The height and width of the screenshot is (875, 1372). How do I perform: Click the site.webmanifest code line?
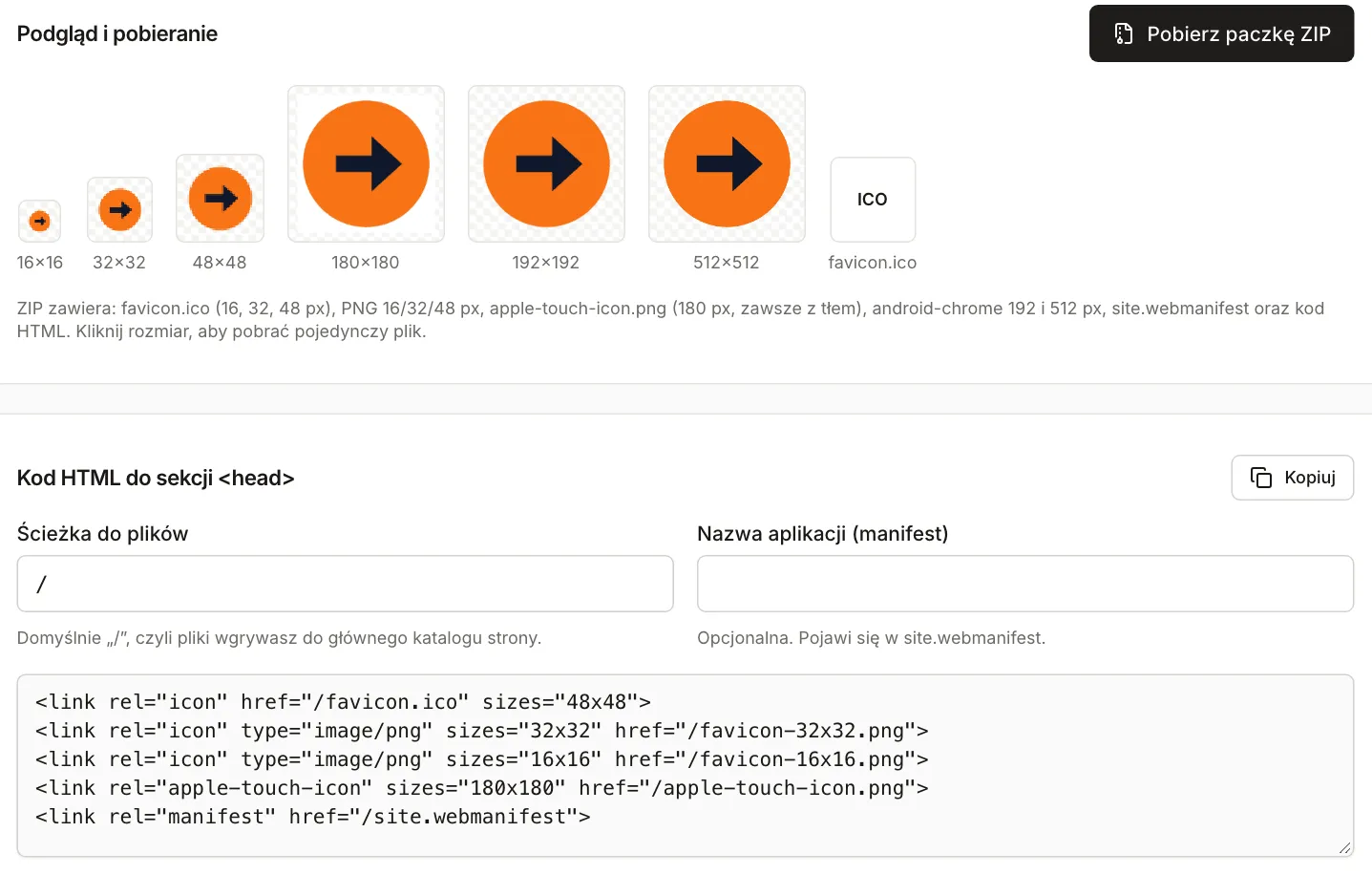pyautogui.click(x=313, y=817)
